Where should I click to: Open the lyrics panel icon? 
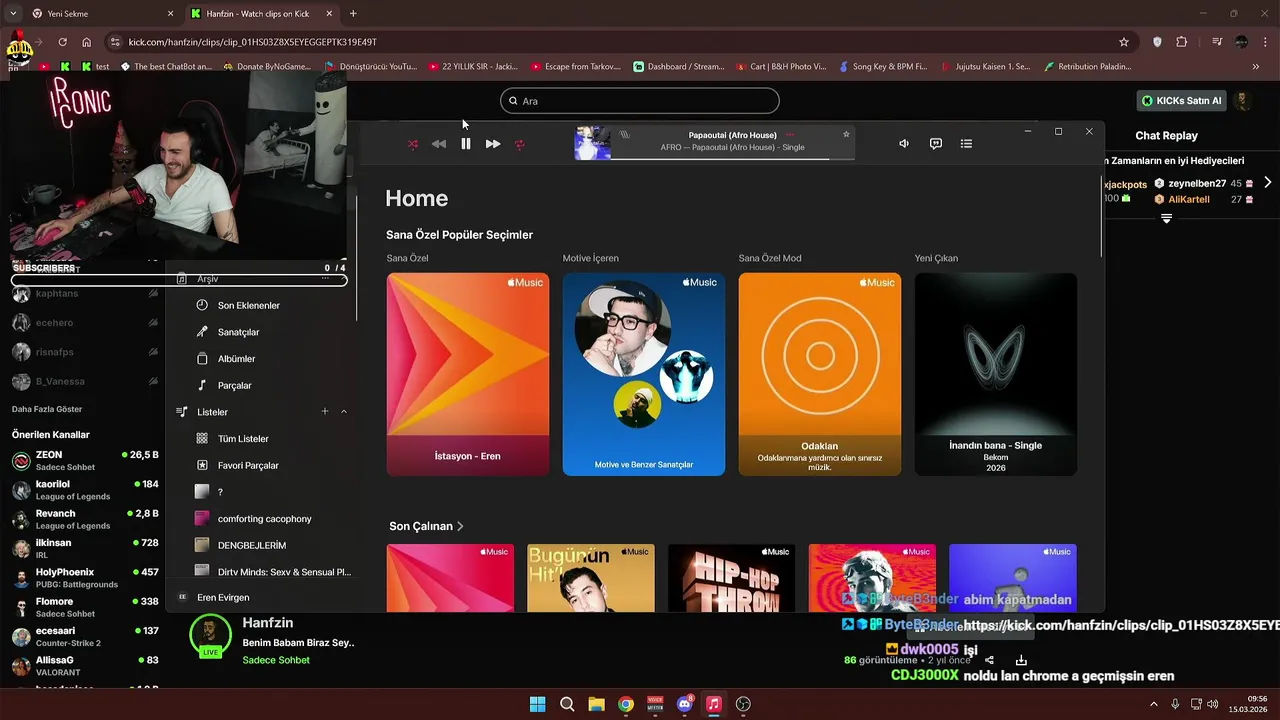[x=936, y=144]
